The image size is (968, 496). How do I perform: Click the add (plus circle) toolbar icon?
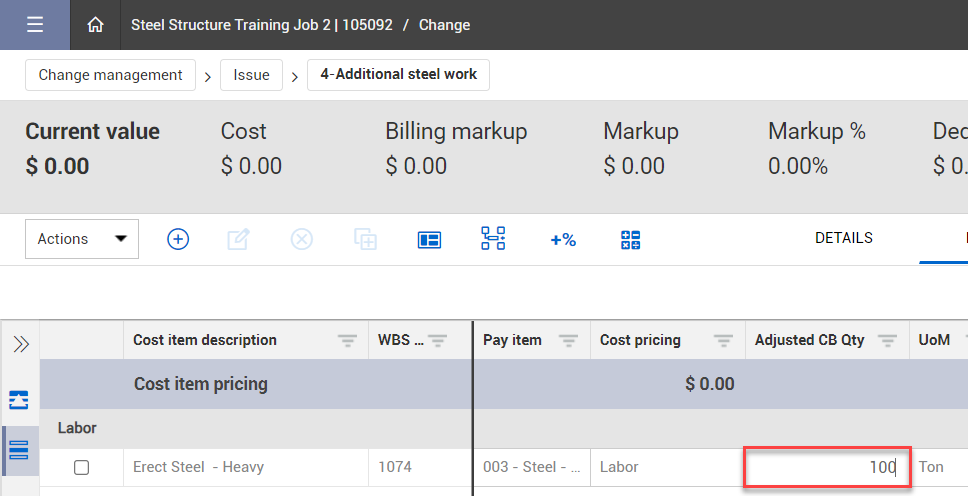coord(178,239)
